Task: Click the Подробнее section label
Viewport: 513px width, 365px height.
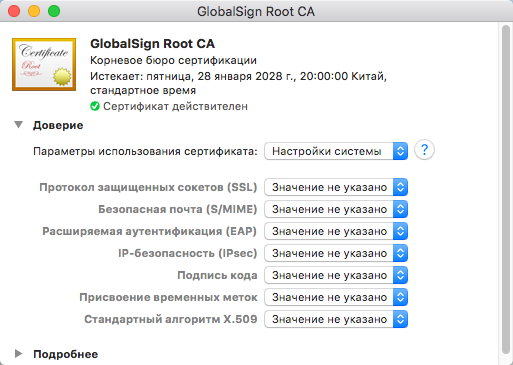Action: point(66,354)
